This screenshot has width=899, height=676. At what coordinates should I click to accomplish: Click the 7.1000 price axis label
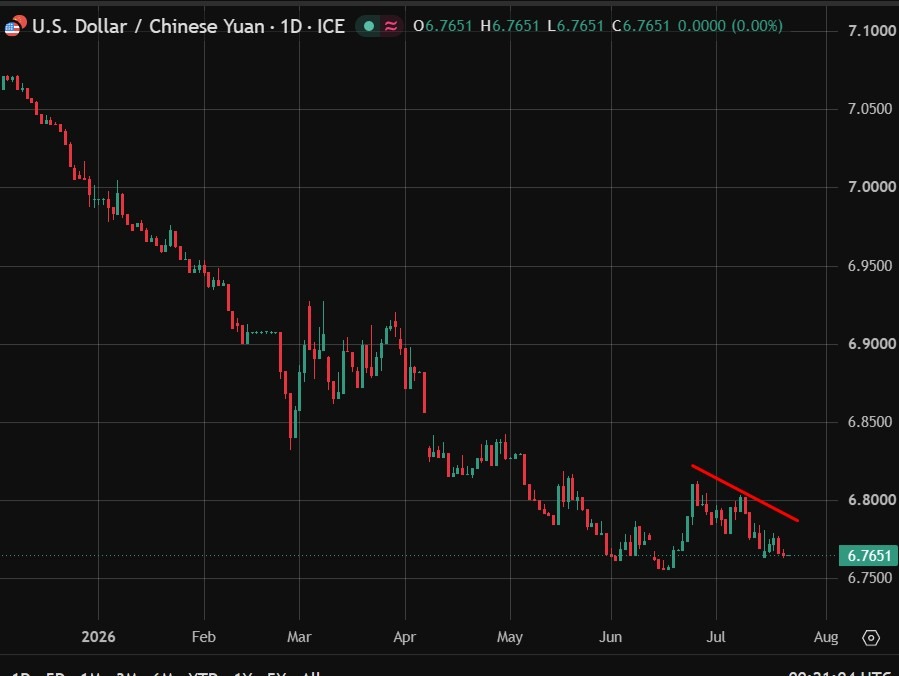click(871, 31)
